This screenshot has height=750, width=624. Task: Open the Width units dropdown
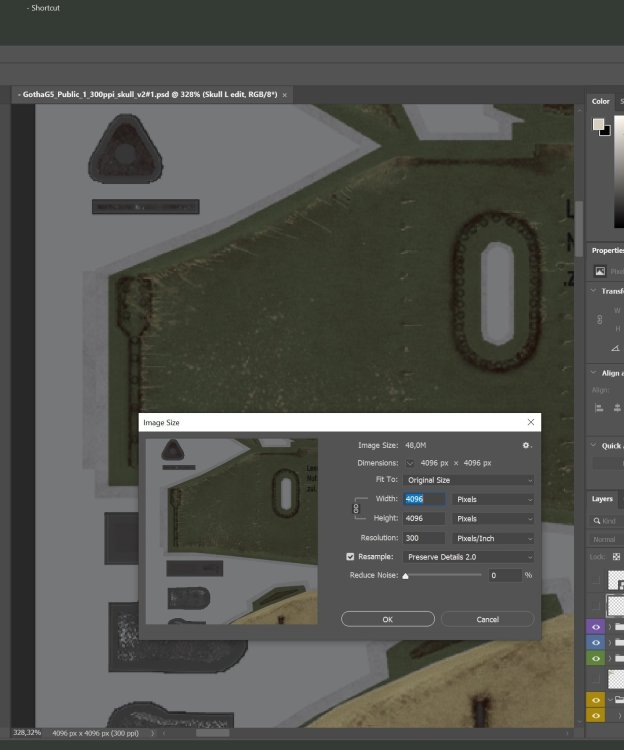[x=494, y=499]
